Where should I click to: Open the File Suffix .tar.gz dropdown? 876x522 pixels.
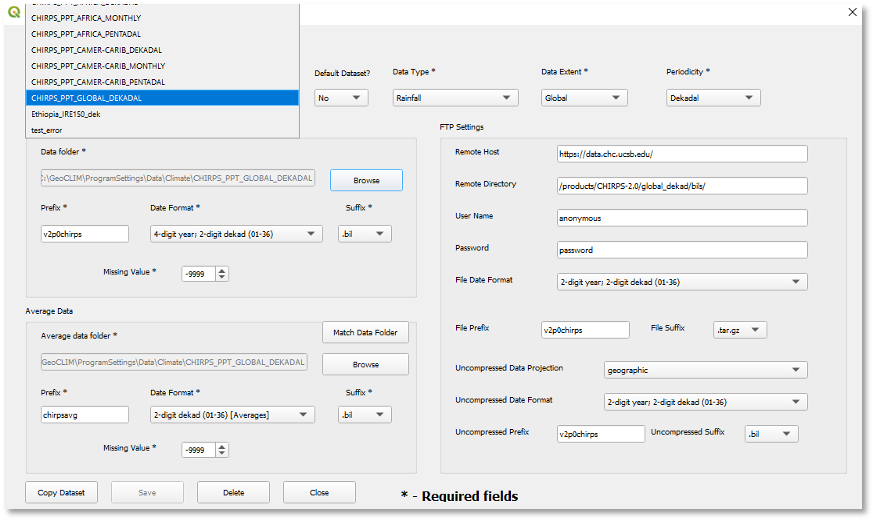tap(741, 329)
